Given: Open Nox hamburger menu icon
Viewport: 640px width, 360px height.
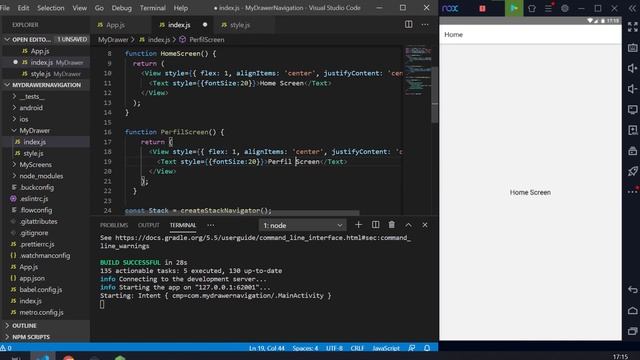Looking at the screenshot, I should pyautogui.click(x=548, y=8).
